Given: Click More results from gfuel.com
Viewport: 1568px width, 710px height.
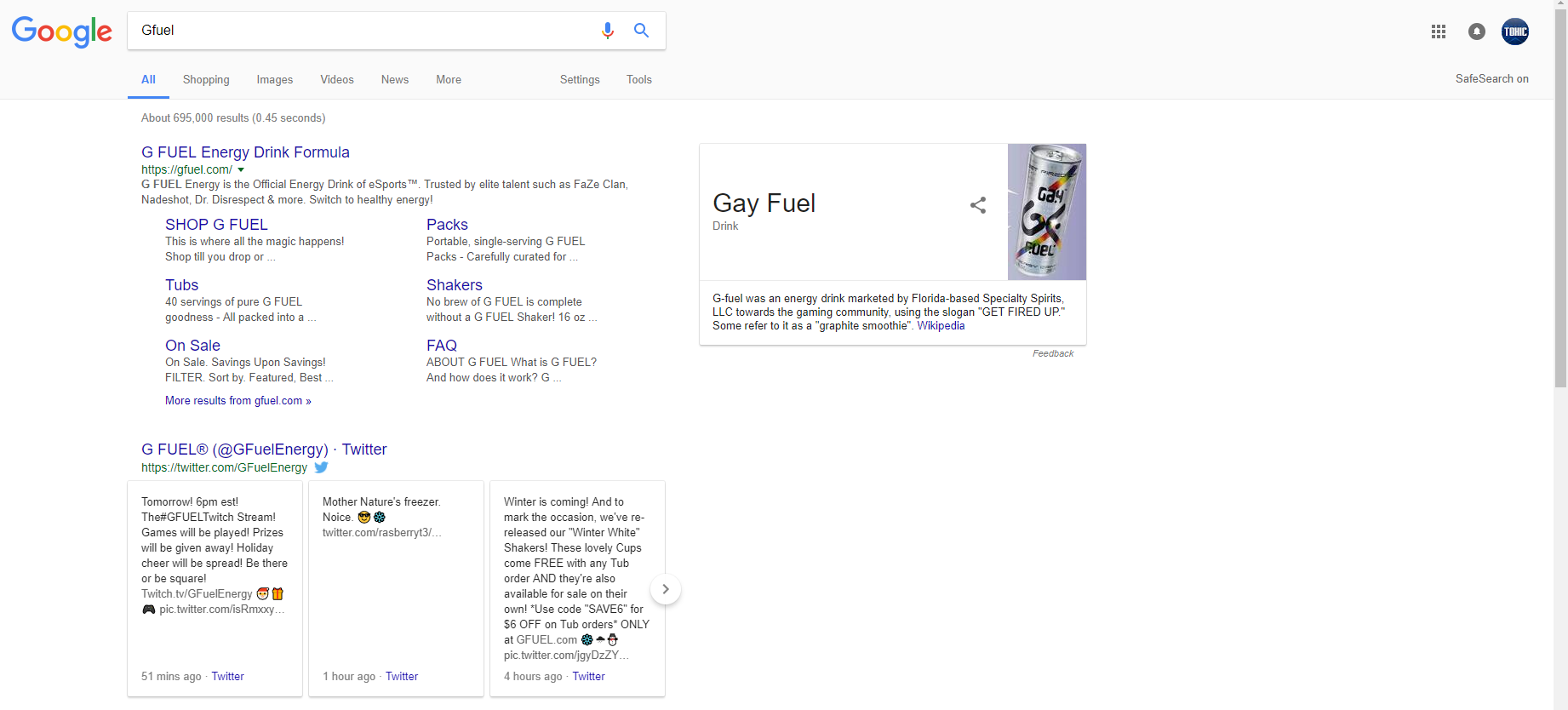Looking at the screenshot, I should click(x=237, y=401).
